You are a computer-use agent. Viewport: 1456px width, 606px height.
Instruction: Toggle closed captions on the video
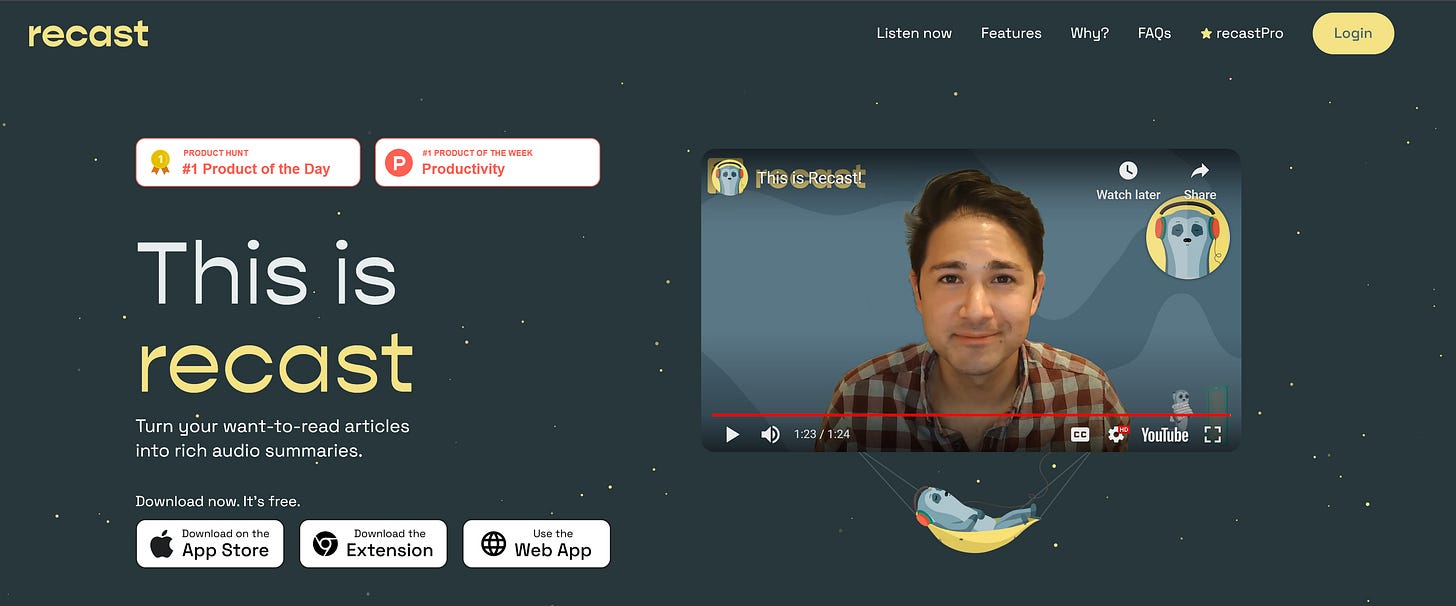1080,434
